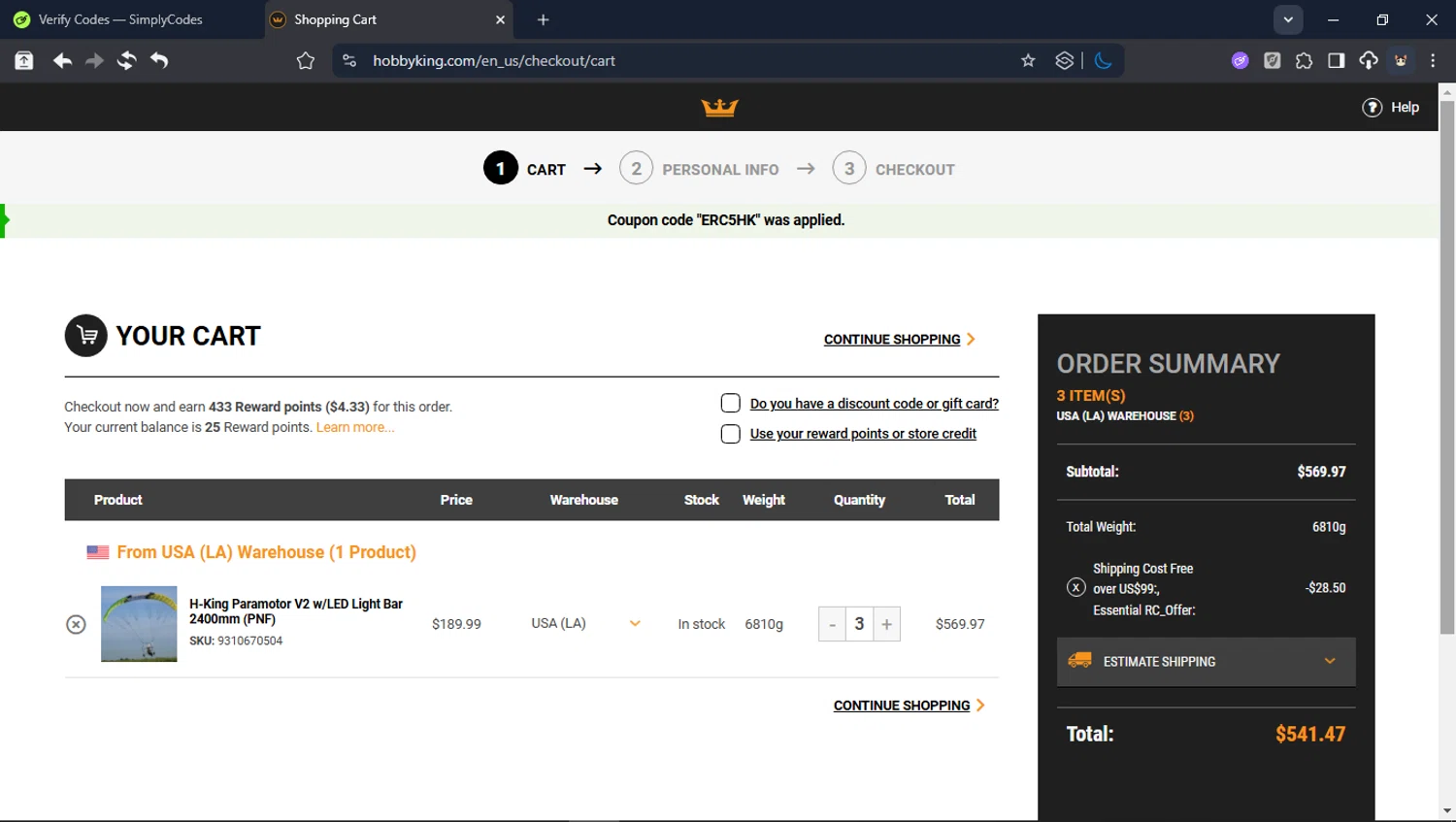The height and width of the screenshot is (822, 1456).
Task: Click the In stock status text
Action: [702, 624]
